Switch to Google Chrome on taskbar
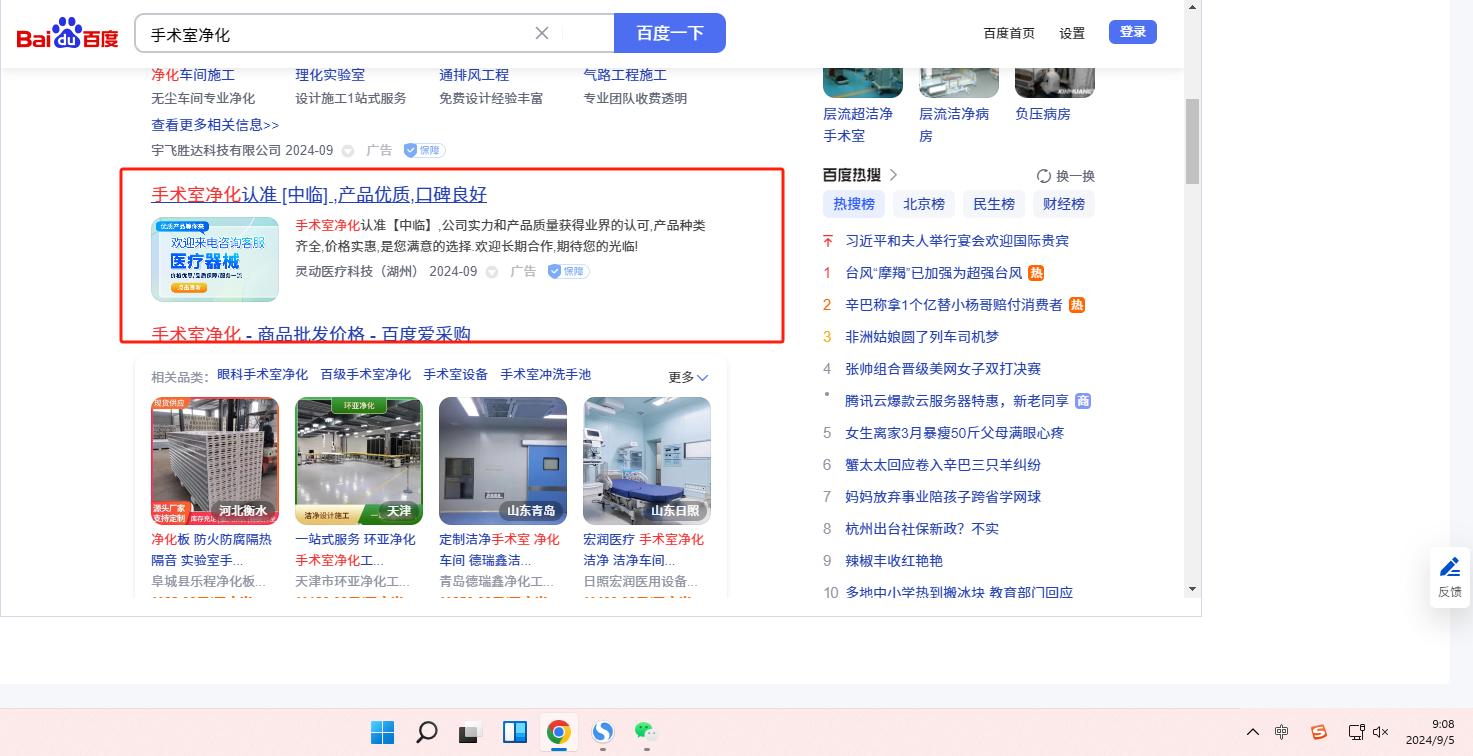Screen dimensions: 1473x756 point(559,732)
